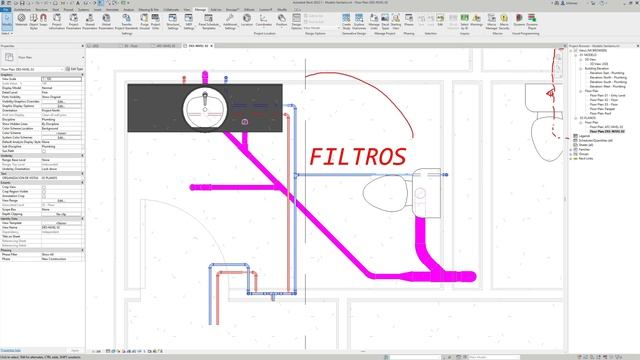Image resolution: width=640 pixels, height=360 pixels.
Task: Click the Sub-Discipline Plumbing value
Action: (x=61, y=147)
